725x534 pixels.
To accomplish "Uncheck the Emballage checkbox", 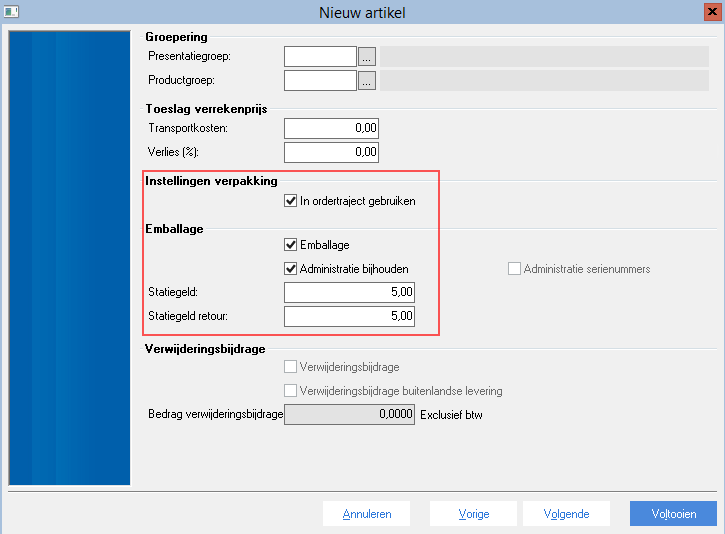I will (x=290, y=245).
